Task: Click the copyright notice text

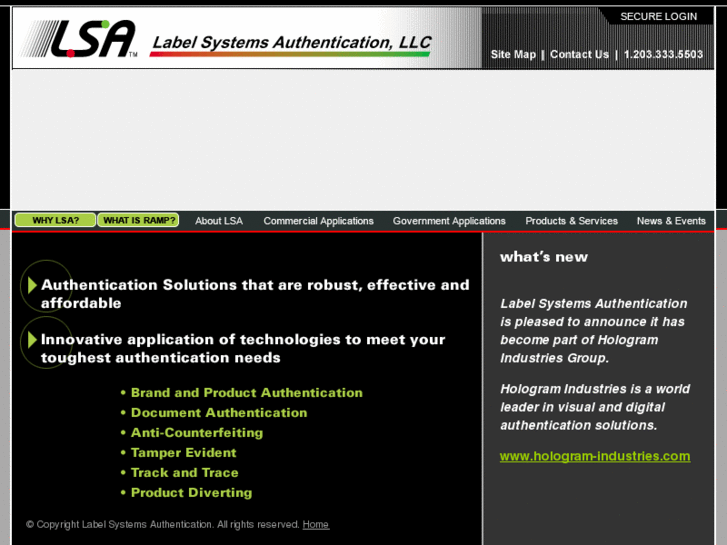Action: pos(163,524)
